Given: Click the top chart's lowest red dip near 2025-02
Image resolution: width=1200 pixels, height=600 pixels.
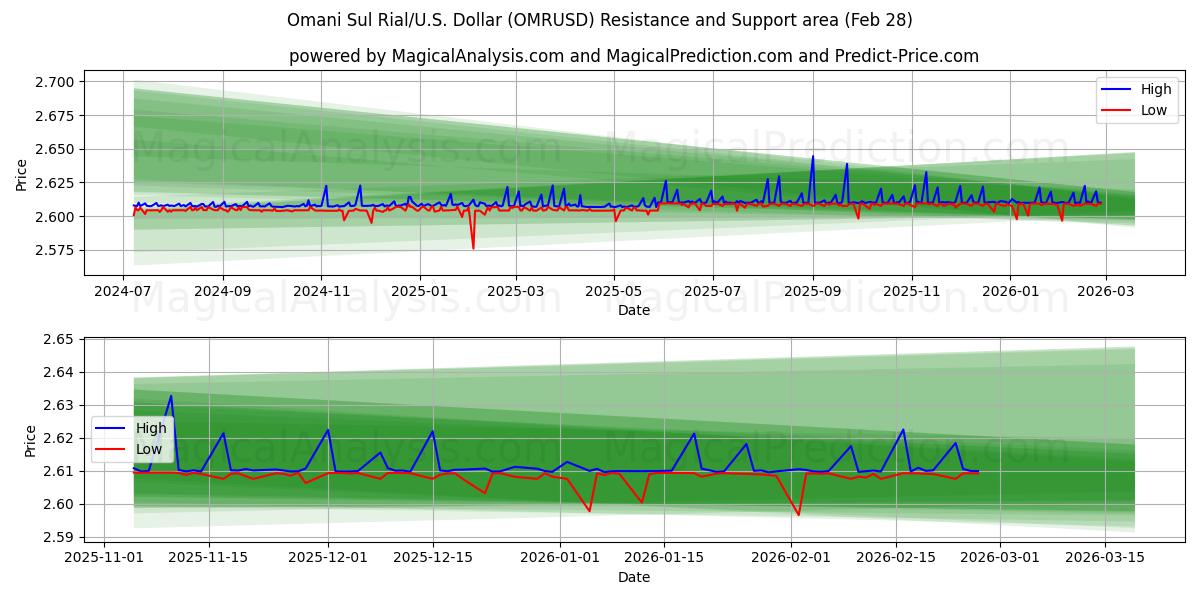Looking at the screenshot, I should pos(473,248).
